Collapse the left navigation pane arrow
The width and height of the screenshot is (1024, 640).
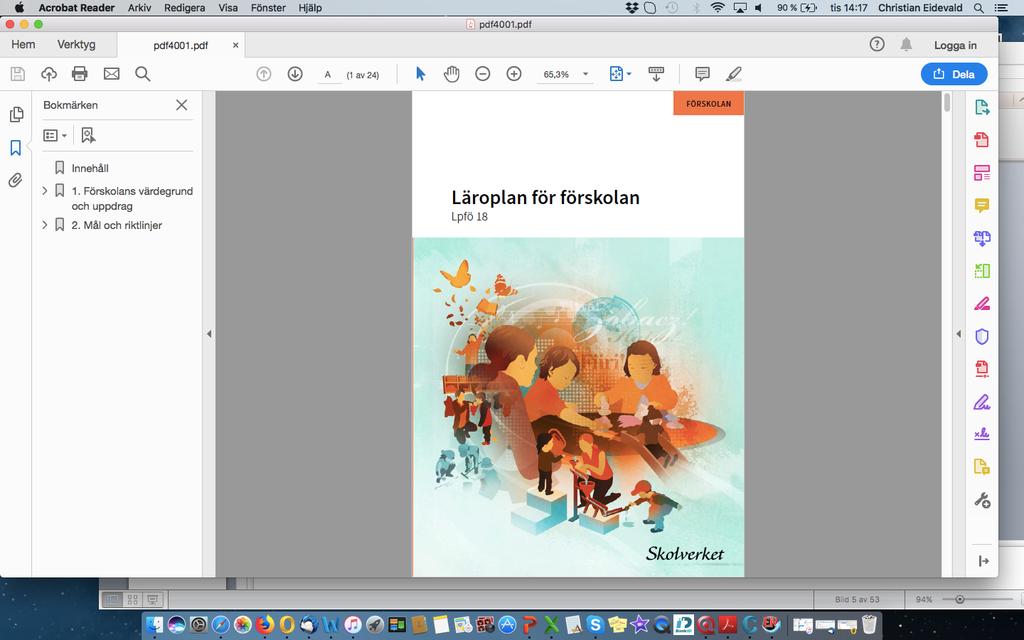tap(209, 334)
